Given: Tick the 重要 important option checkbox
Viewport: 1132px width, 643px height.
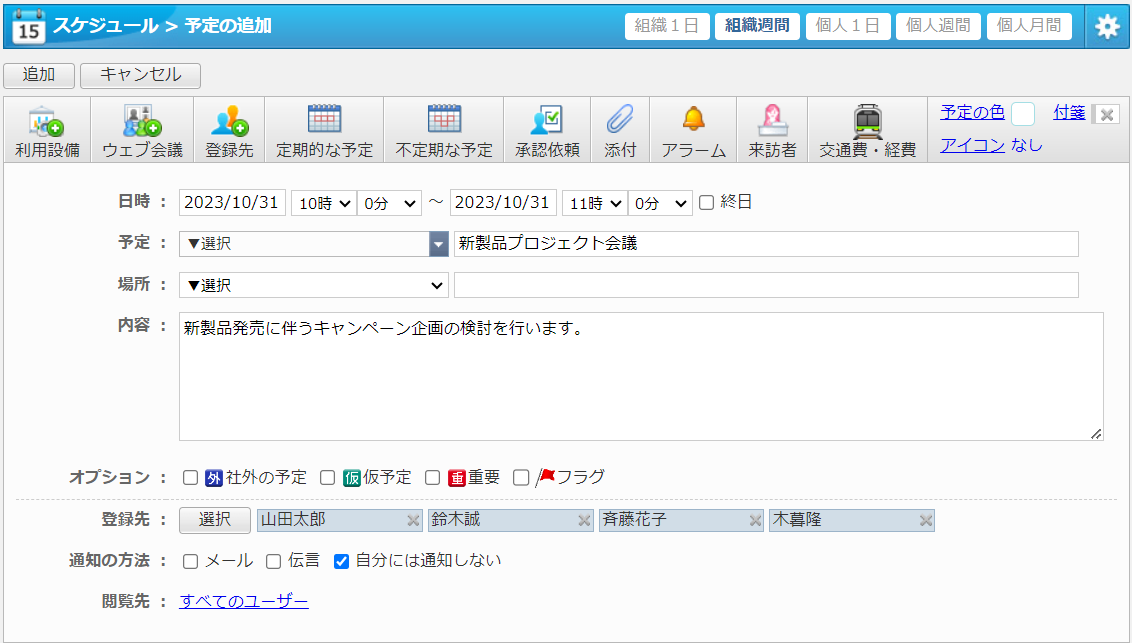Looking at the screenshot, I should (x=433, y=478).
